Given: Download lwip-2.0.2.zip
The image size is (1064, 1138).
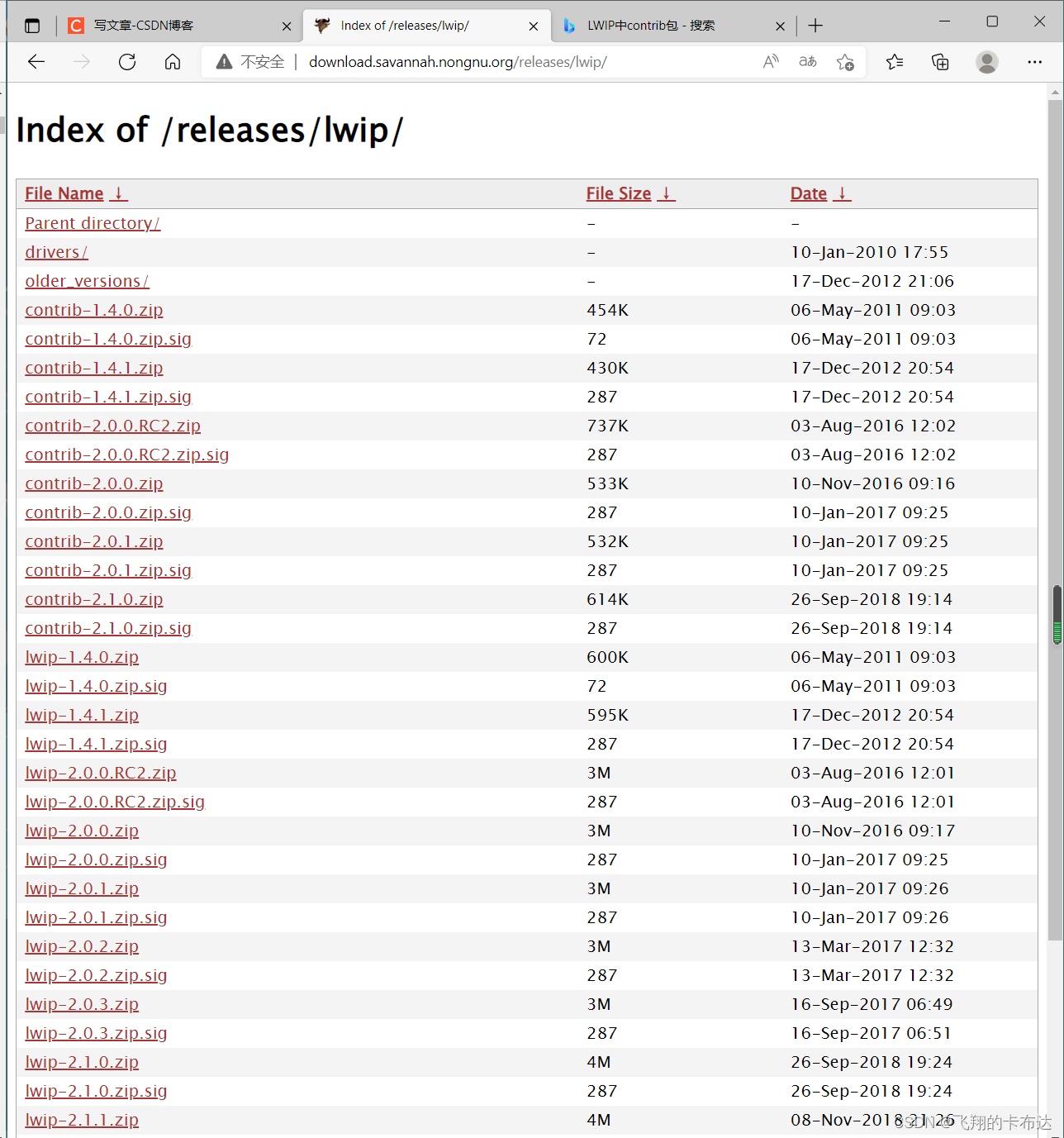Looking at the screenshot, I should click(x=82, y=946).
